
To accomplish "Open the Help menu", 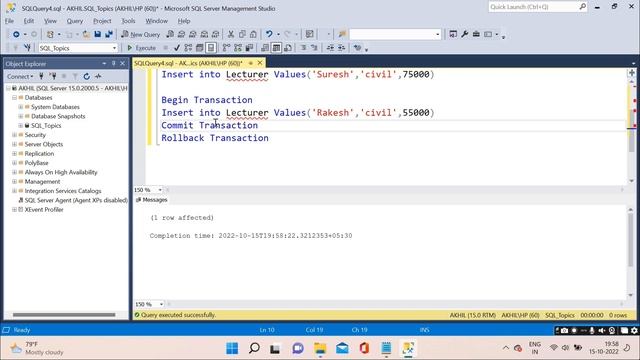I will pyautogui.click(x=184, y=21).
